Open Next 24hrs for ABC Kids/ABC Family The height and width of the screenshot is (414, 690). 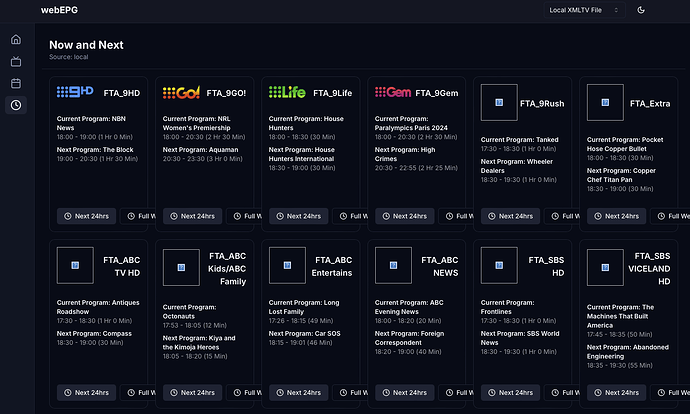click(192, 392)
